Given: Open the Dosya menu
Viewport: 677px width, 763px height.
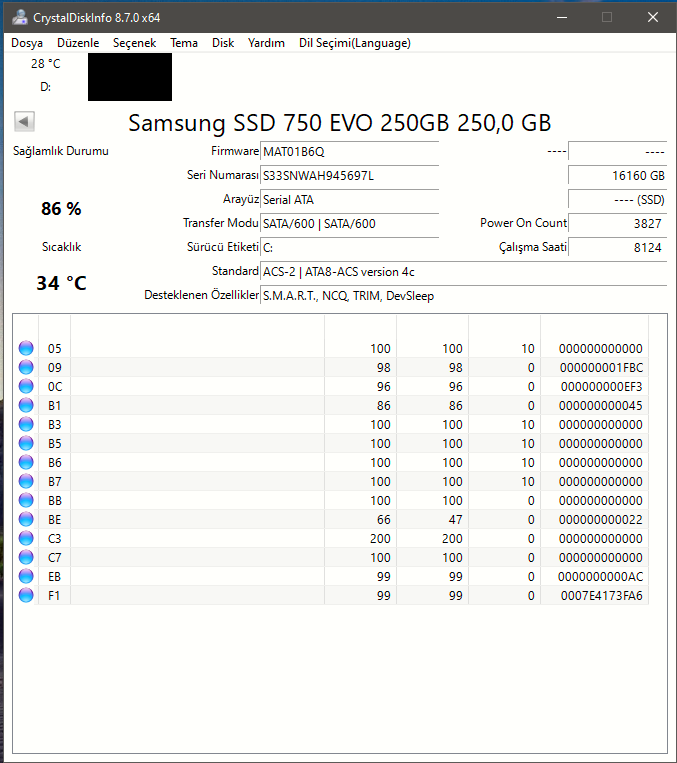Looking at the screenshot, I should click(27, 43).
